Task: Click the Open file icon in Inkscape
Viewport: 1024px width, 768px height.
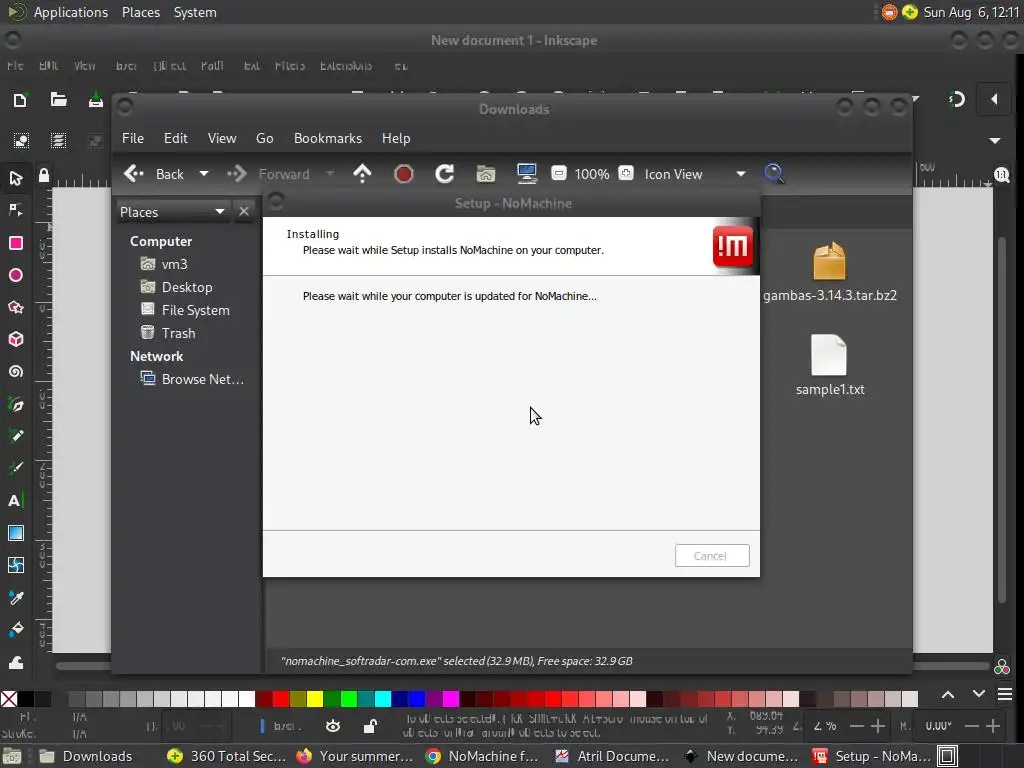Action: pos(59,100)
